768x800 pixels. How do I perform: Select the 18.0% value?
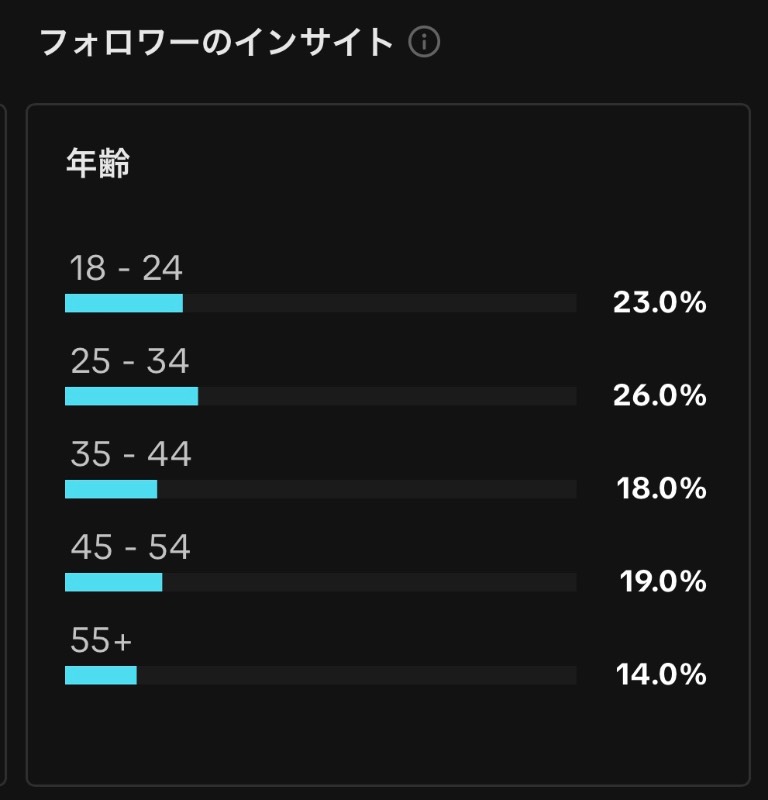(x=661, y=488)
